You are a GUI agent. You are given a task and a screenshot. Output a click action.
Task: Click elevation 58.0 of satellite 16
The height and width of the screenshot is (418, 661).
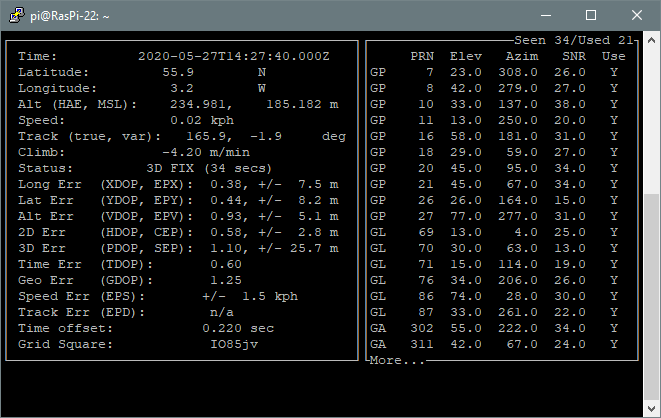(x=466, y=137)
